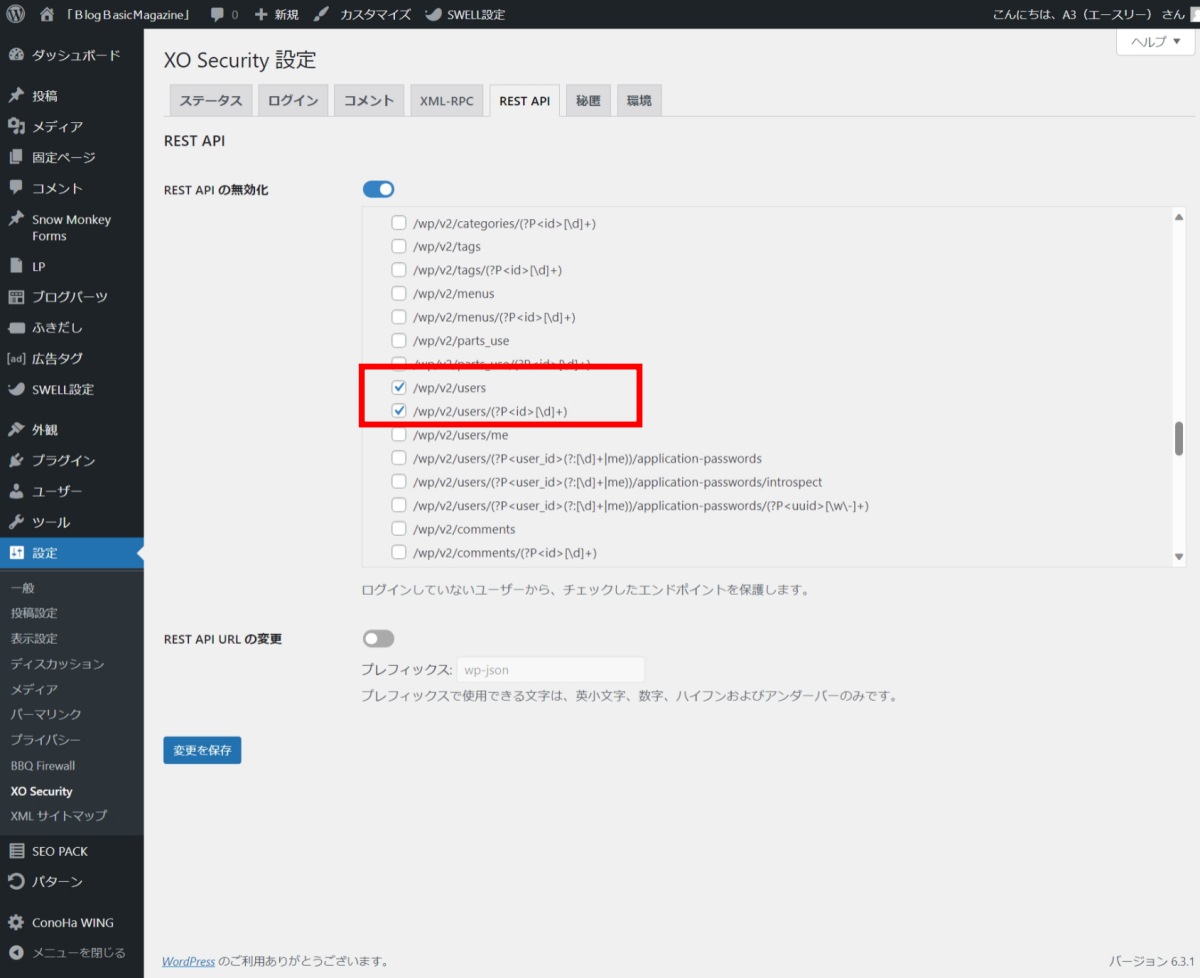
Task: Switch to the XML-RPC tab
Action: (x=447, y=100)
